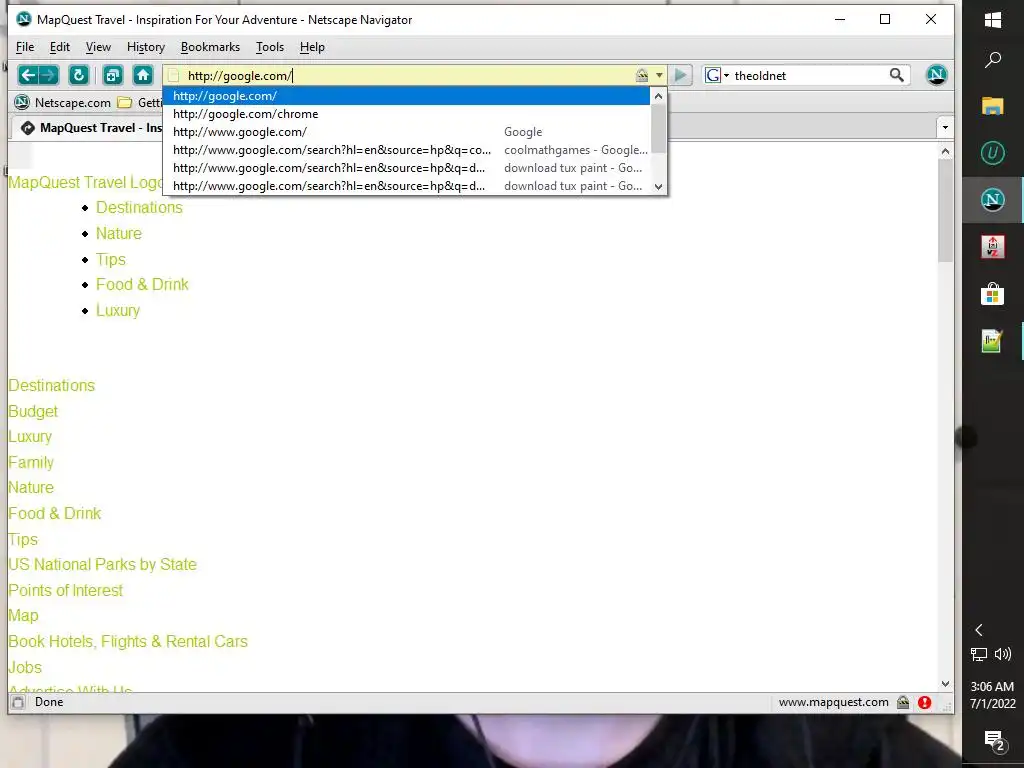Go forward with the Forward arrow button
Image resolution: width=1024 pixels, height=768 pixels.
[x=48, y=75]
